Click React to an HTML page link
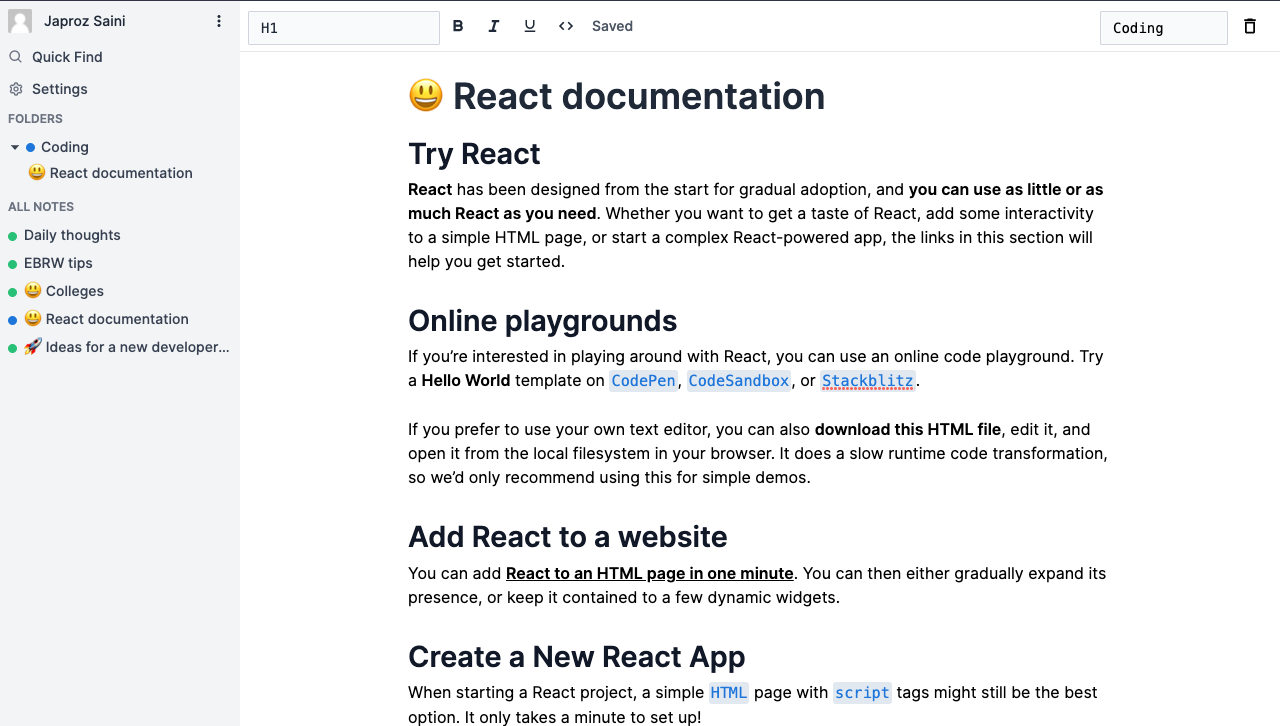The height and width of the screenshot is (726, 1280). pyautogui.click(x=650, y=573)
